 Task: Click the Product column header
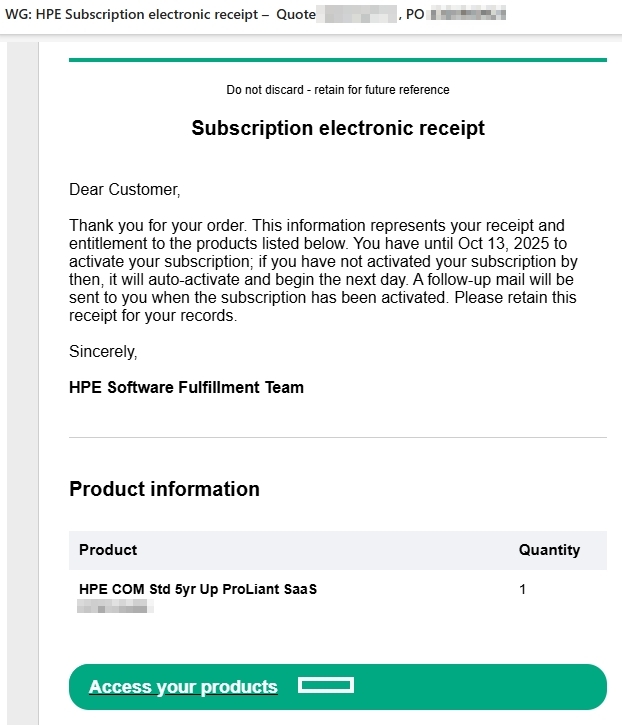click(108, 550)
